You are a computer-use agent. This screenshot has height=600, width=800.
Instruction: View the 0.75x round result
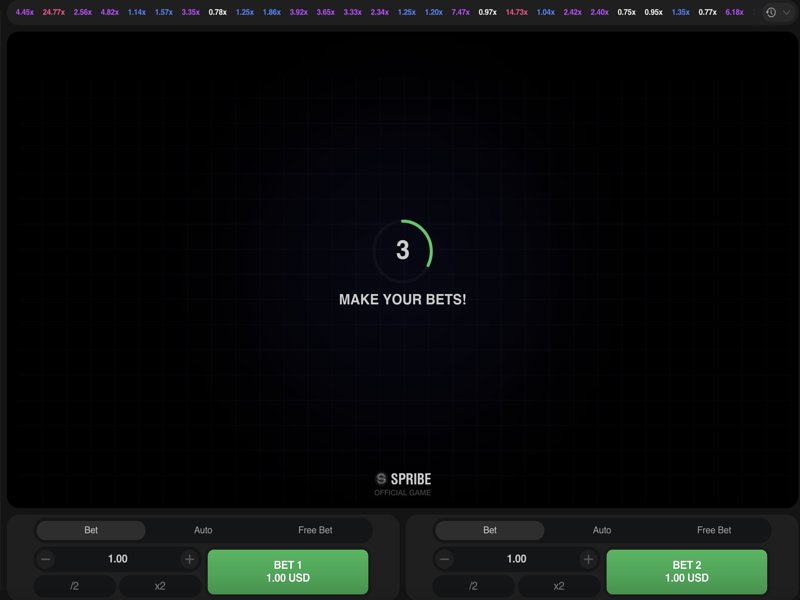click(627, 12)
